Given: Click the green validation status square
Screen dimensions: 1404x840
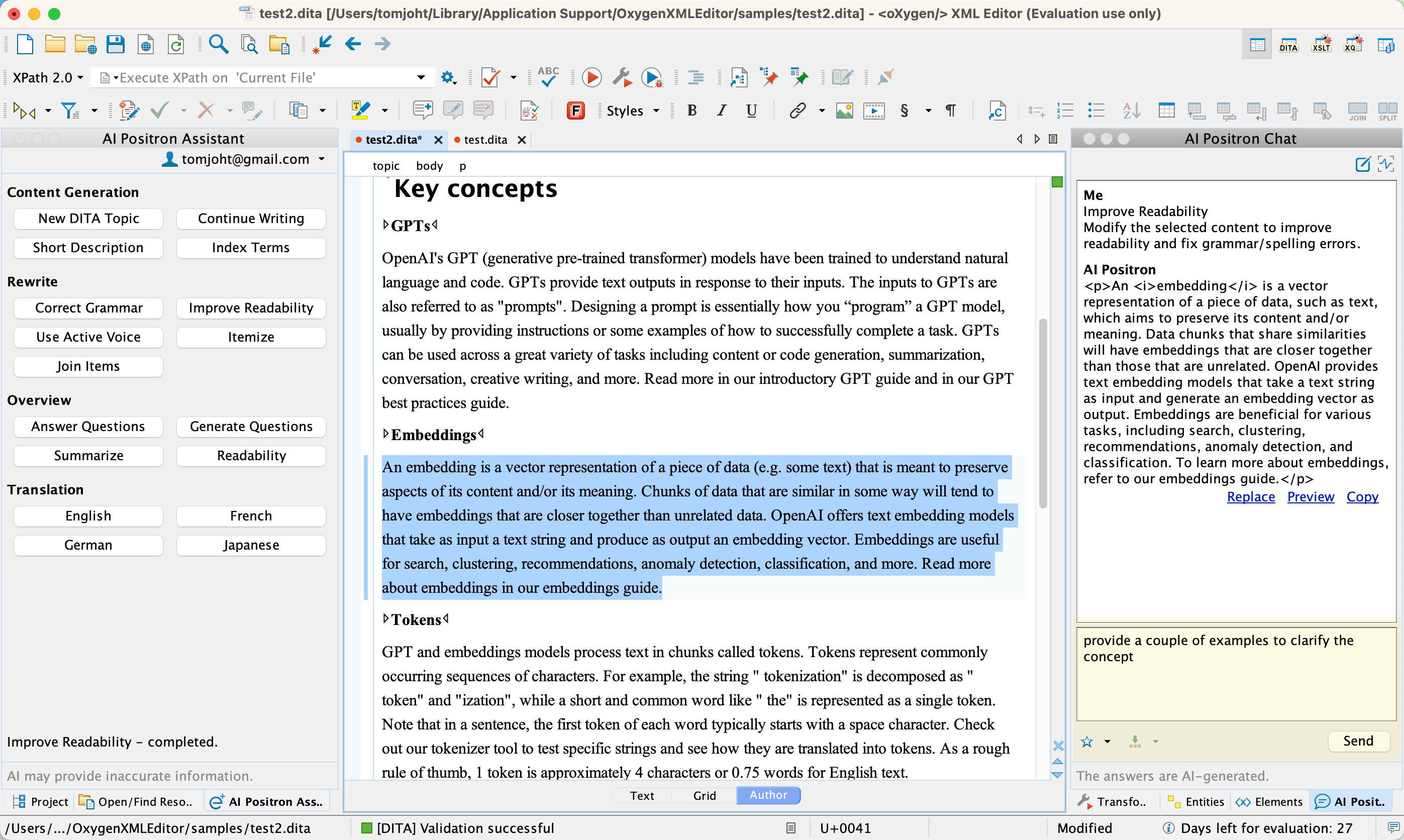Looking at the screenshot, I should coord(1057,182).
